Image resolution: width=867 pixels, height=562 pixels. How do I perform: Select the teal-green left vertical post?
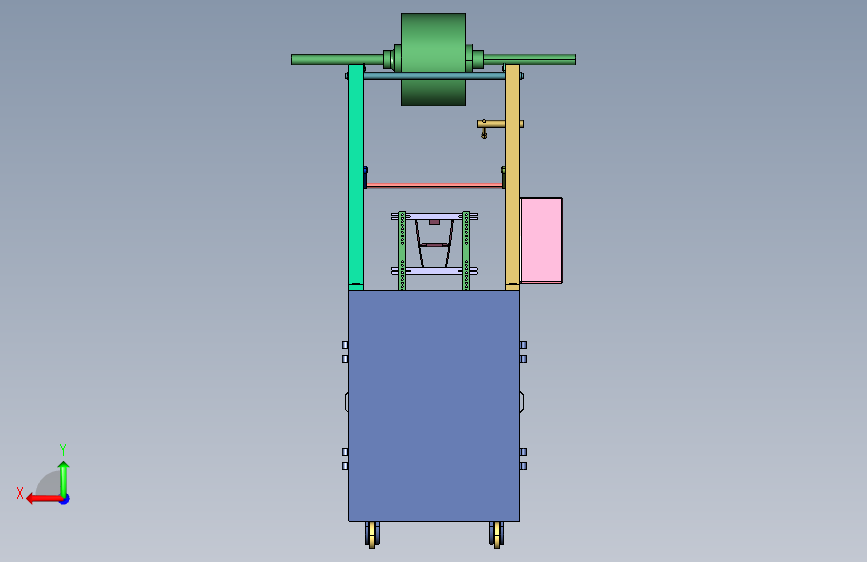tap(356, 177)
